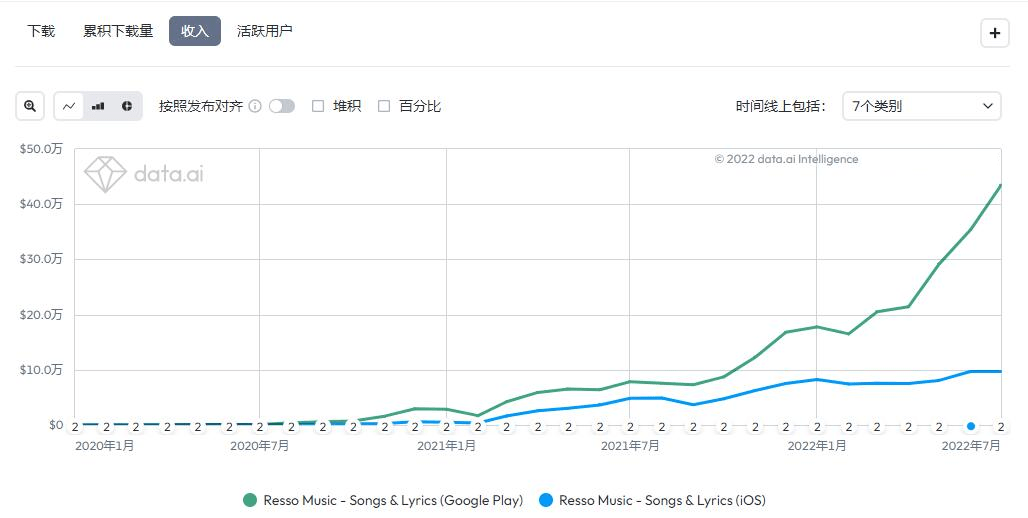The width and height of the screenshot is (1028, 518).
Task: Switch to bar chart view icon
Action: click(x=98, y=106)
